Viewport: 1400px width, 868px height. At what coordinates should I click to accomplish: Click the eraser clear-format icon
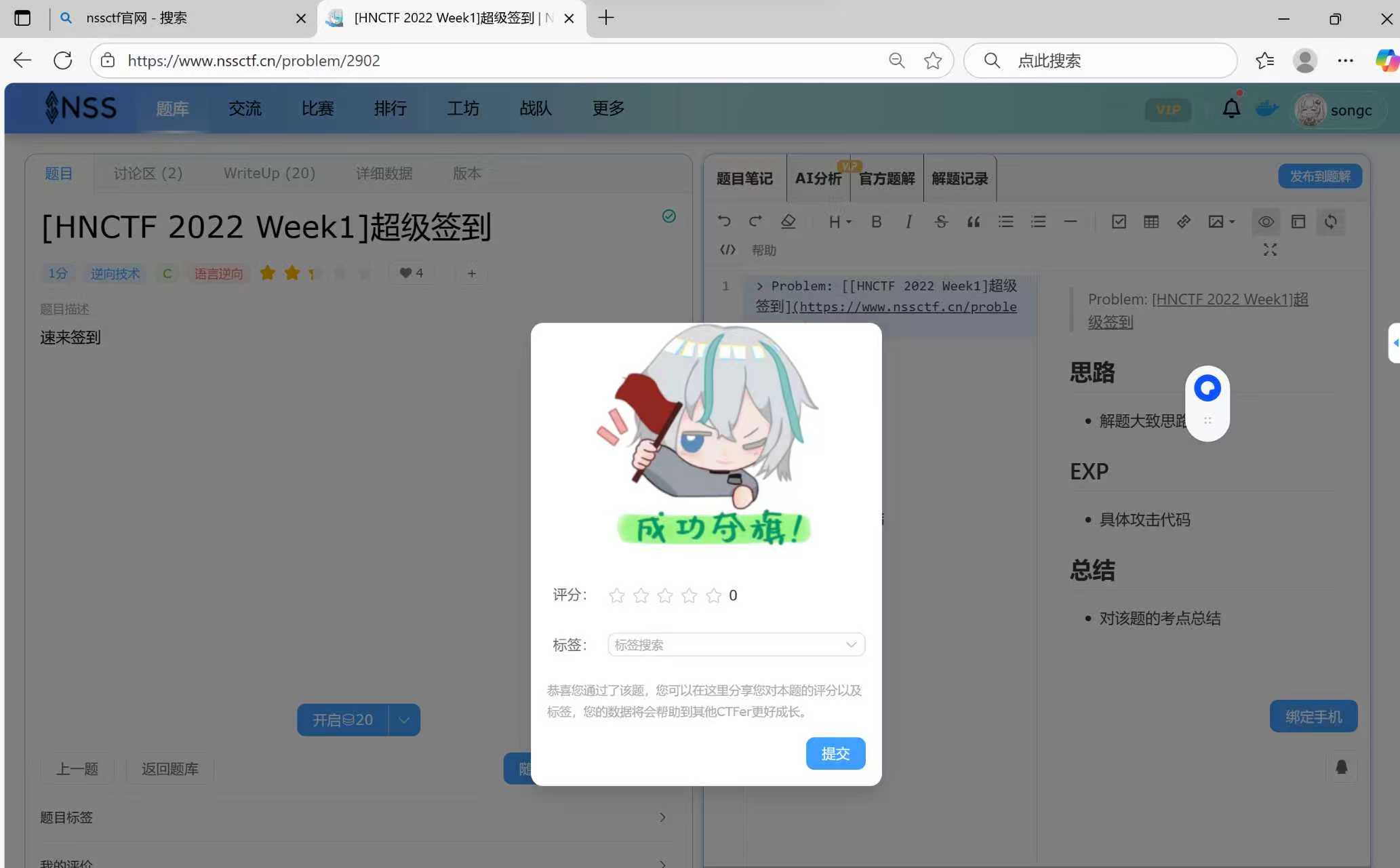click(788, 222)
